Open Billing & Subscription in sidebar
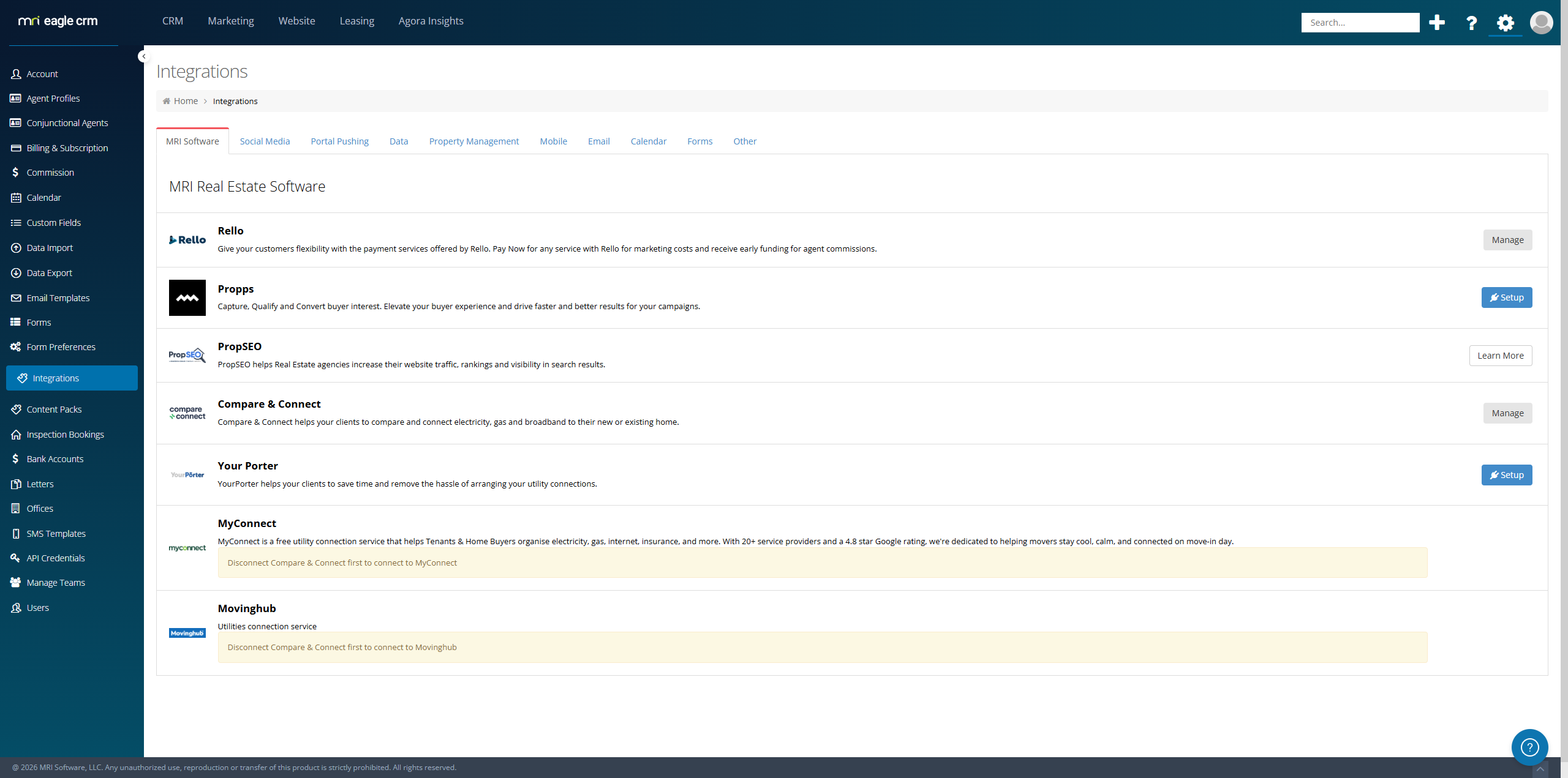Image resolution: width=1568 pixels, height=778 pixels. pyautogui.click(x=67, y=148)
